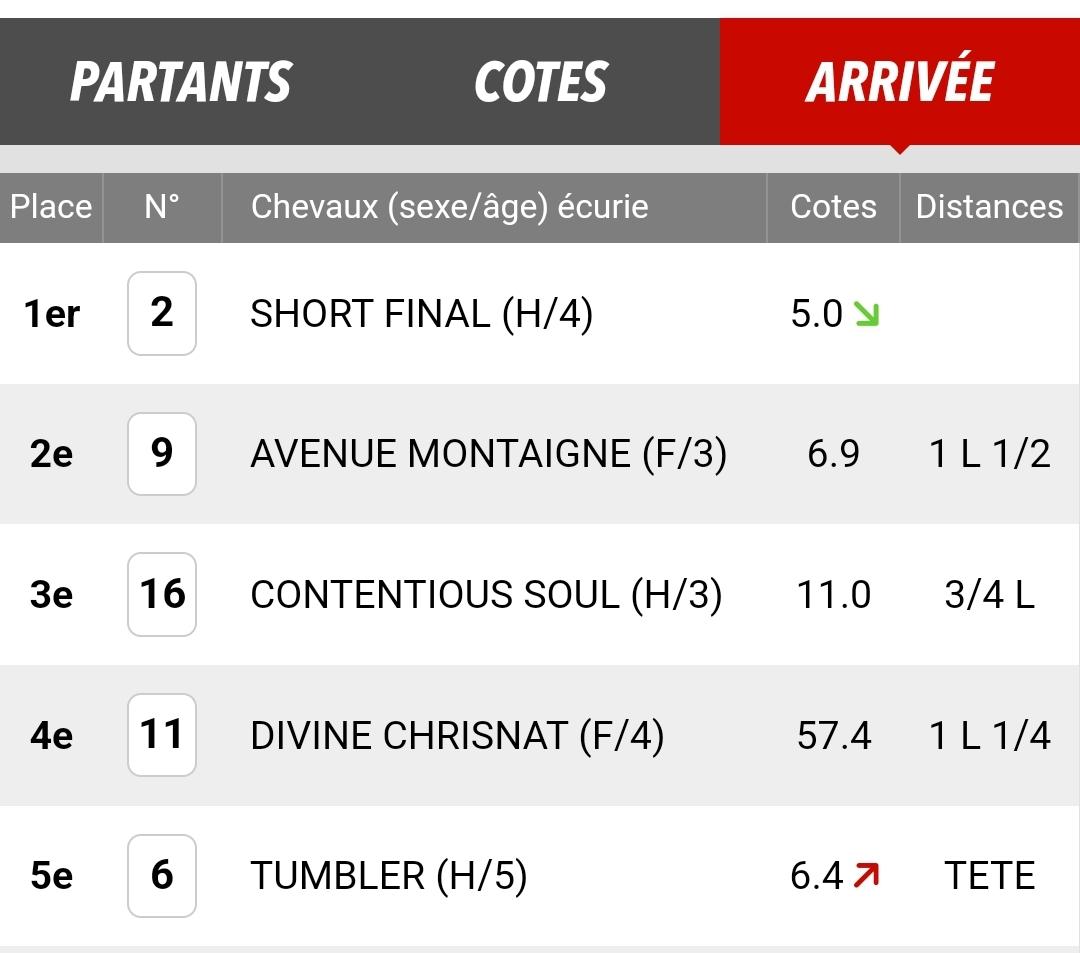Image resolution: width=1080 pixels, height=953 pixels.
Task: Click the N° column header
Action: 162,207
